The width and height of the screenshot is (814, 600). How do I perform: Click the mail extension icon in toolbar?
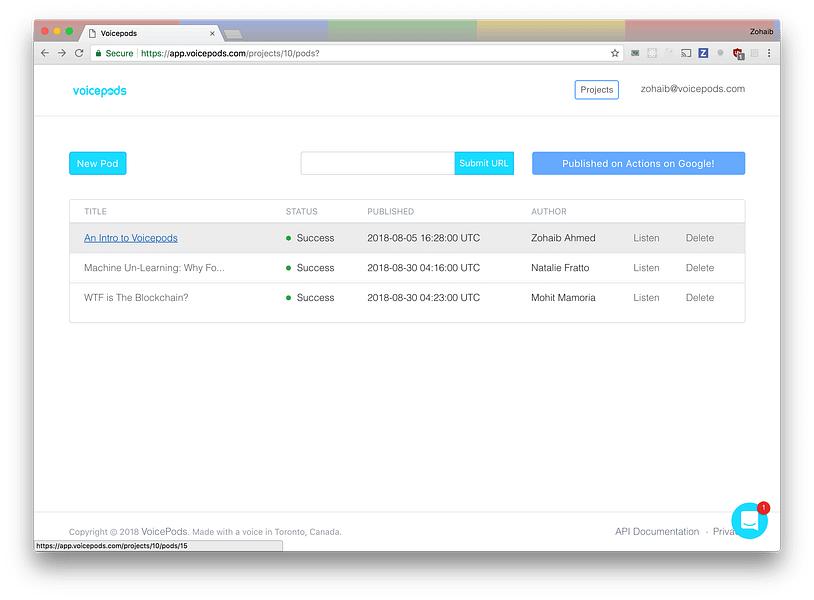(635, 53)
